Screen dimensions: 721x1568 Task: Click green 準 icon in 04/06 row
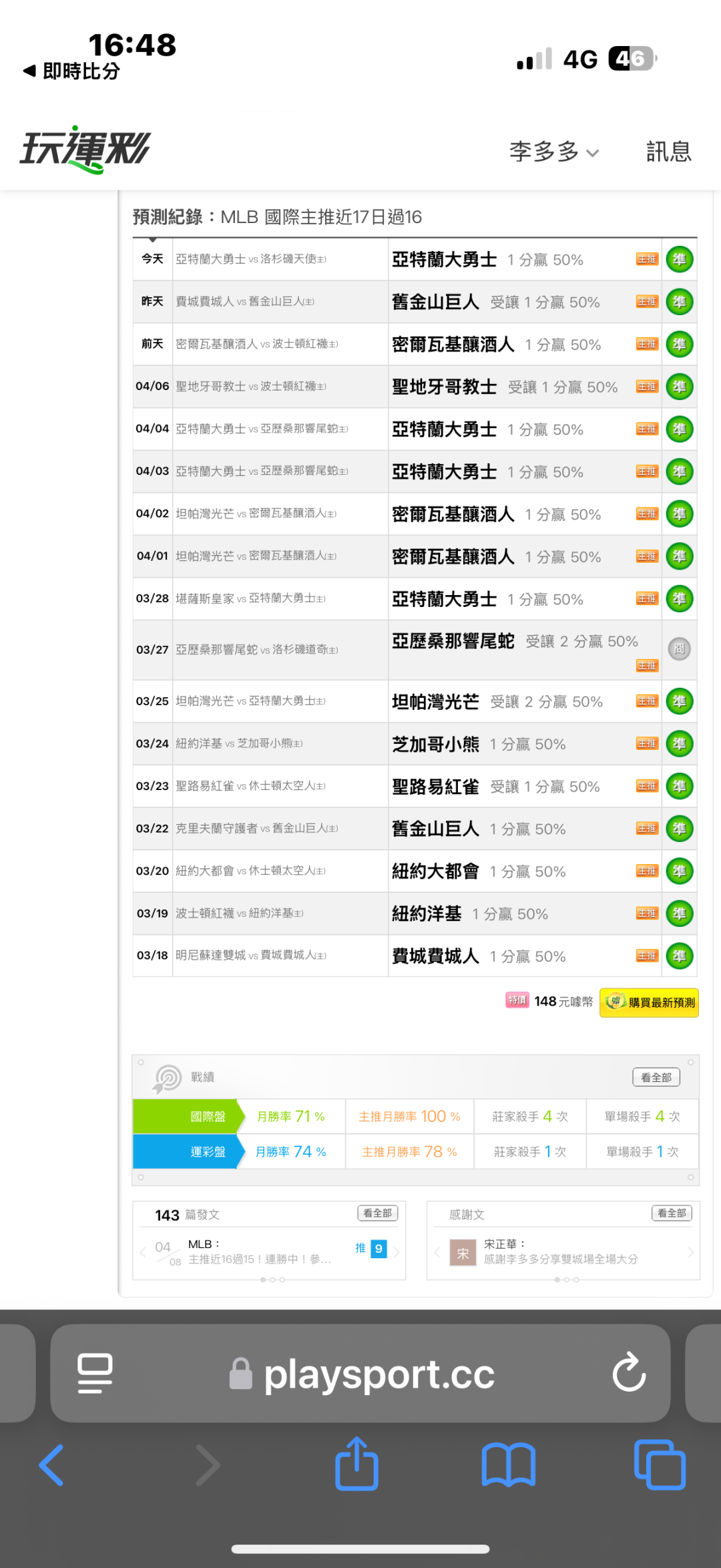[x=680, y=387]
